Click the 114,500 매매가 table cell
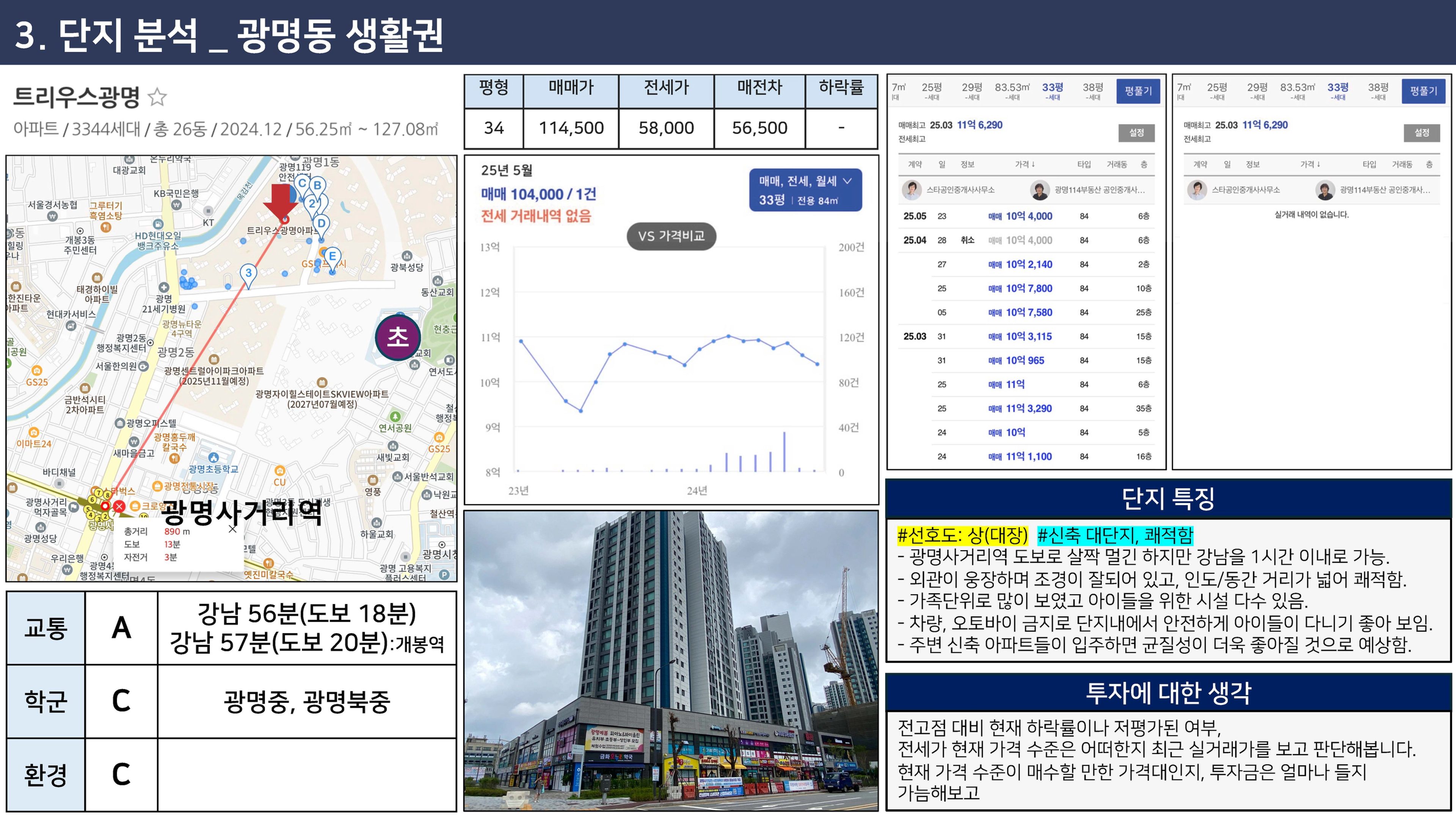 [x=571, y=128]
